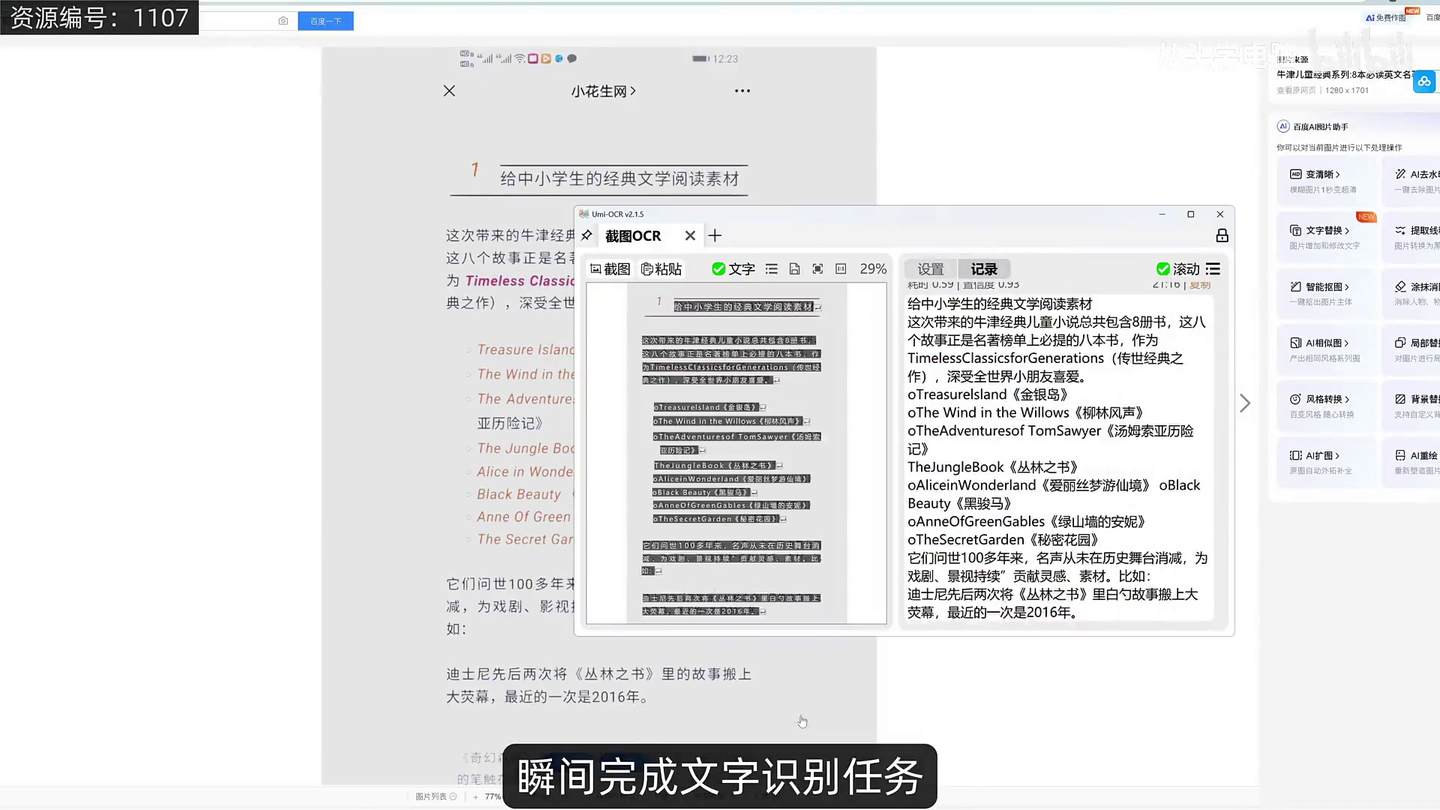
Task: Click the 粘贴 paste button in Umi-OCR
Action: [661, 269]
